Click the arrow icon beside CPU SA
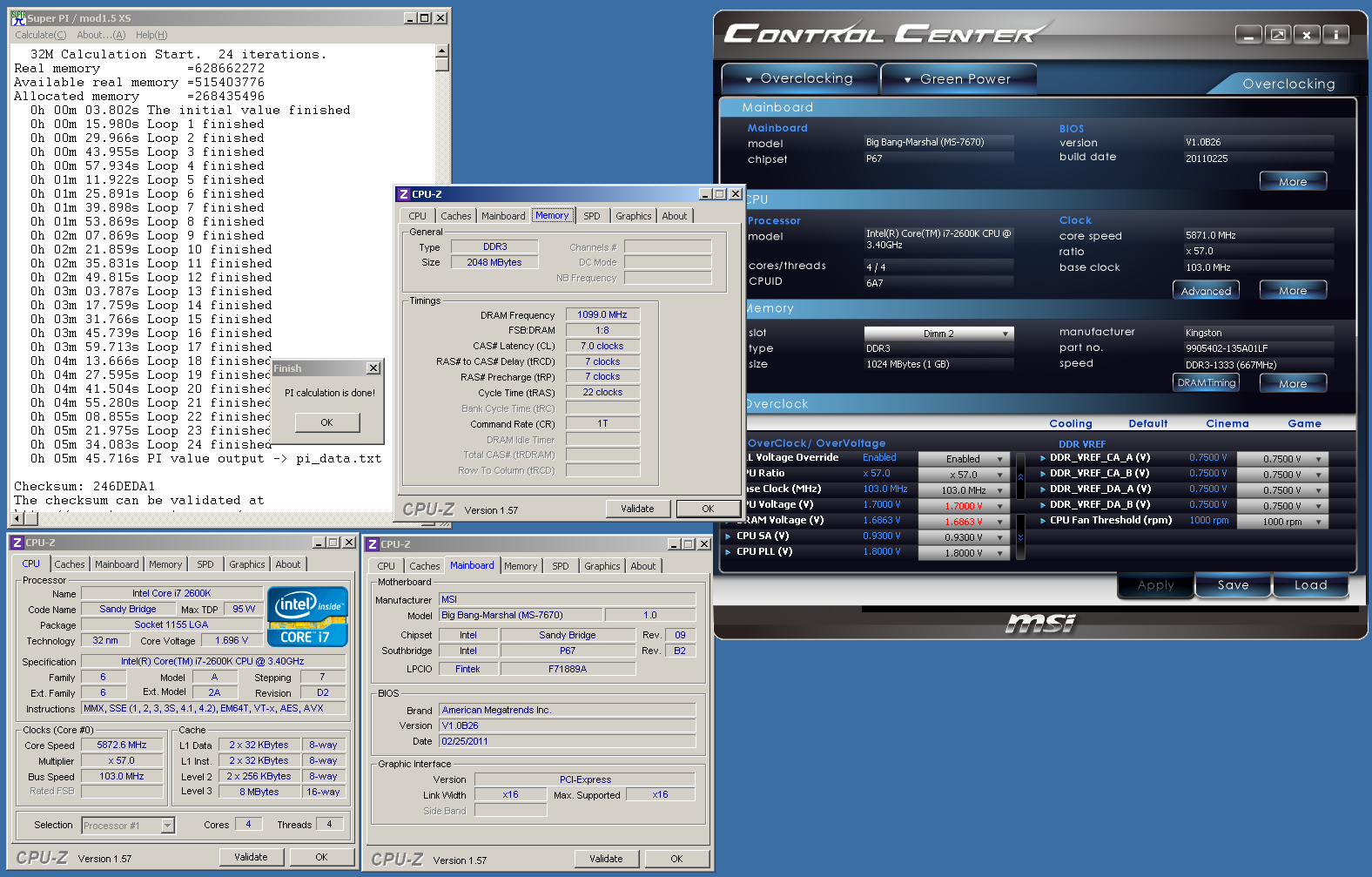1372x877 pixels. pyautogui.click(x=729, y=536)
